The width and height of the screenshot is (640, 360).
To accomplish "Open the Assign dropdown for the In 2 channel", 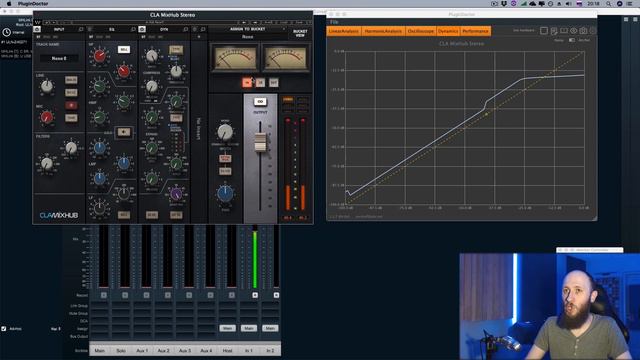I will tap(270, 328).
